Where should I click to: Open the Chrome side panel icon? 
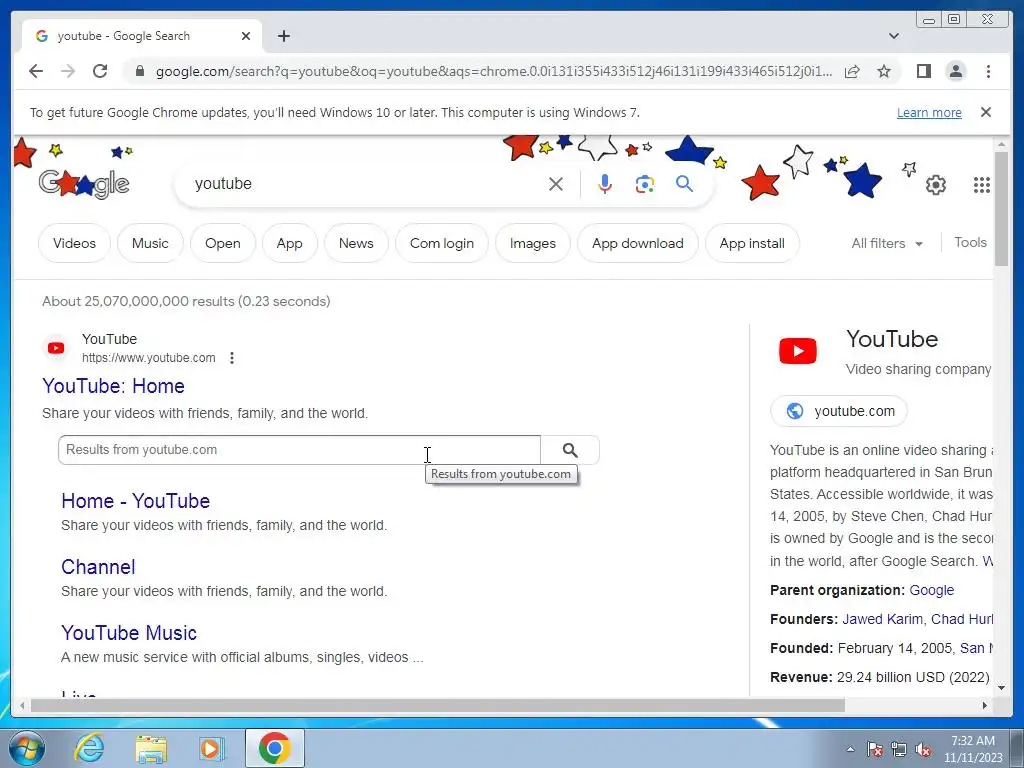(x=923, y=71)
